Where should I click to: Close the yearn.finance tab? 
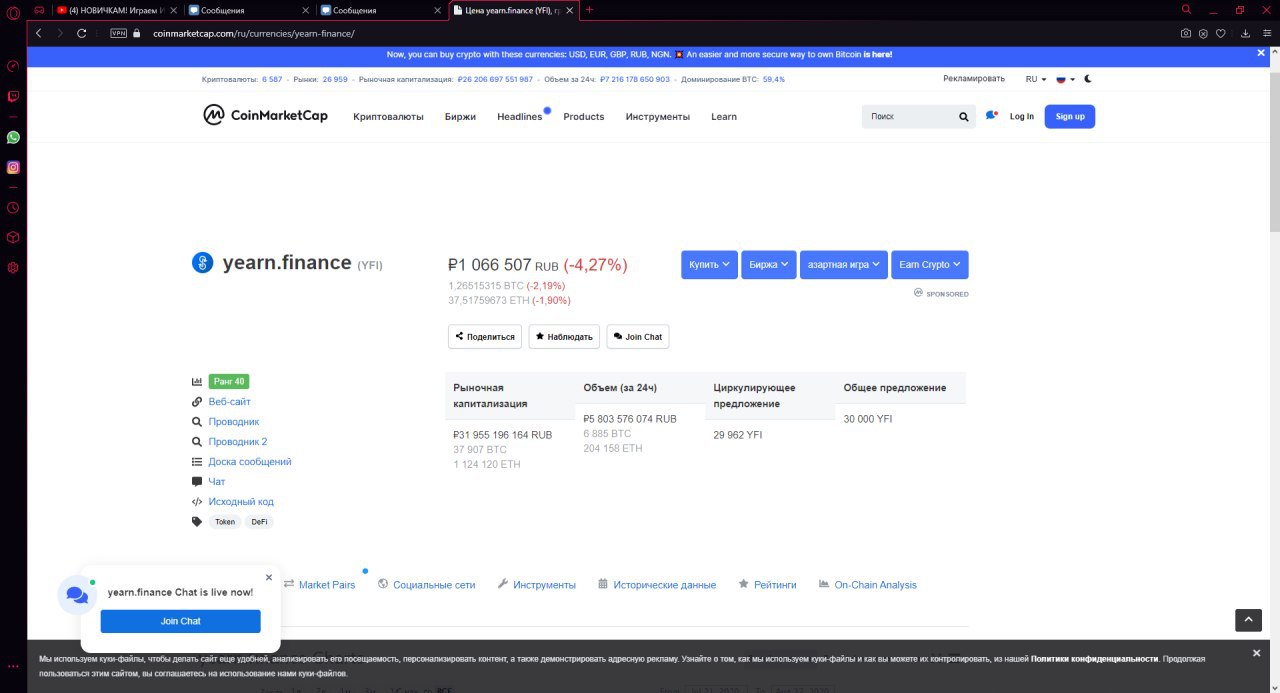569,10
